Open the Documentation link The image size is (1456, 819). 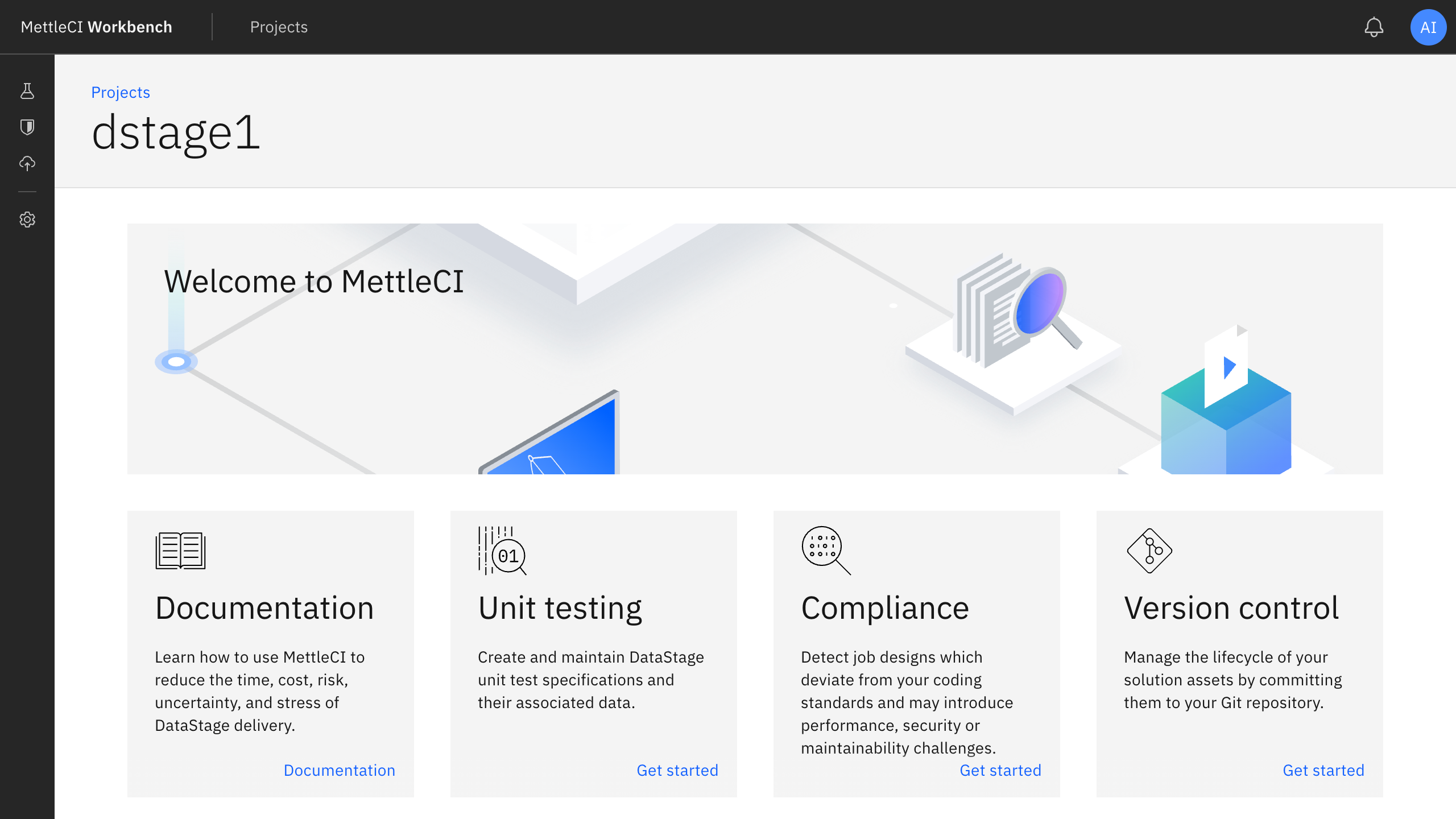pos(339,770)
